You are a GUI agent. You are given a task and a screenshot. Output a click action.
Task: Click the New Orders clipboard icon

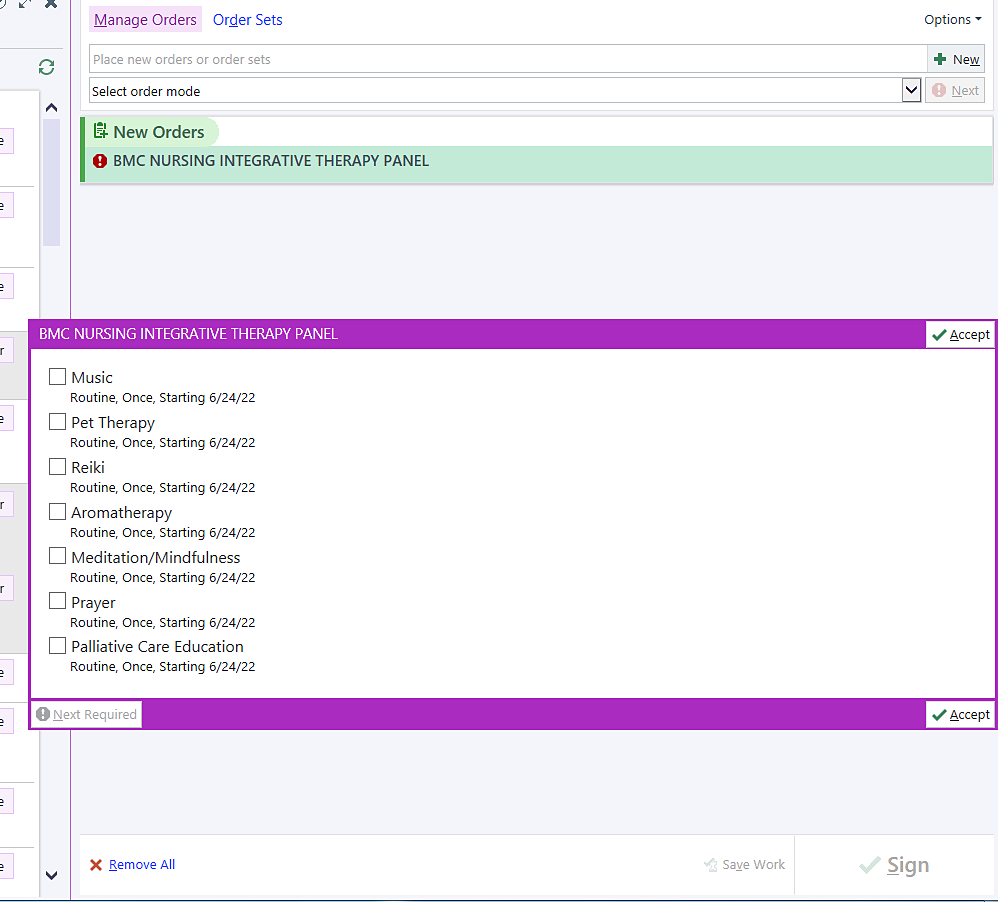click(x=100, y=131)
